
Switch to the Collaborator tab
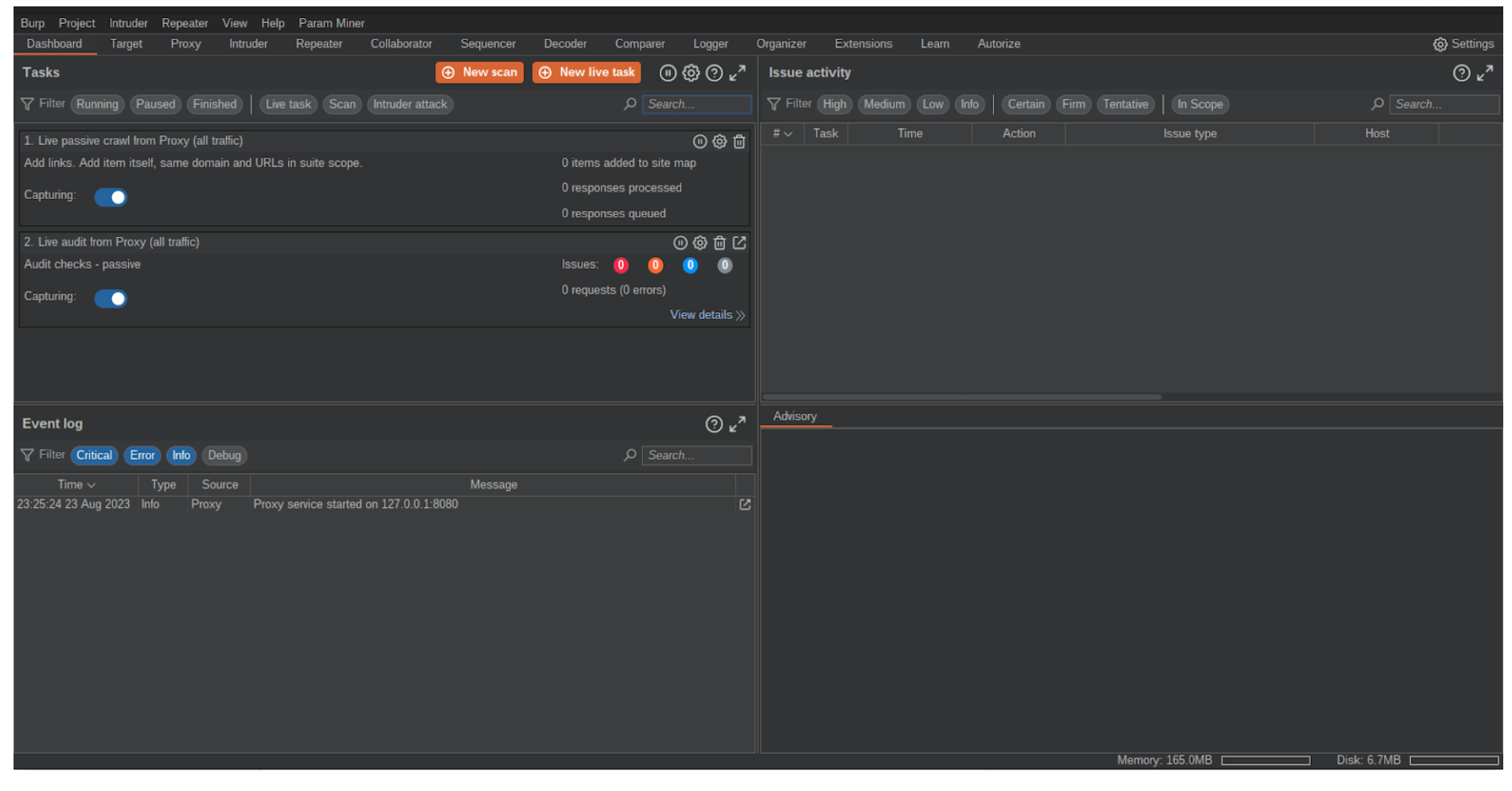coord(401,44)
